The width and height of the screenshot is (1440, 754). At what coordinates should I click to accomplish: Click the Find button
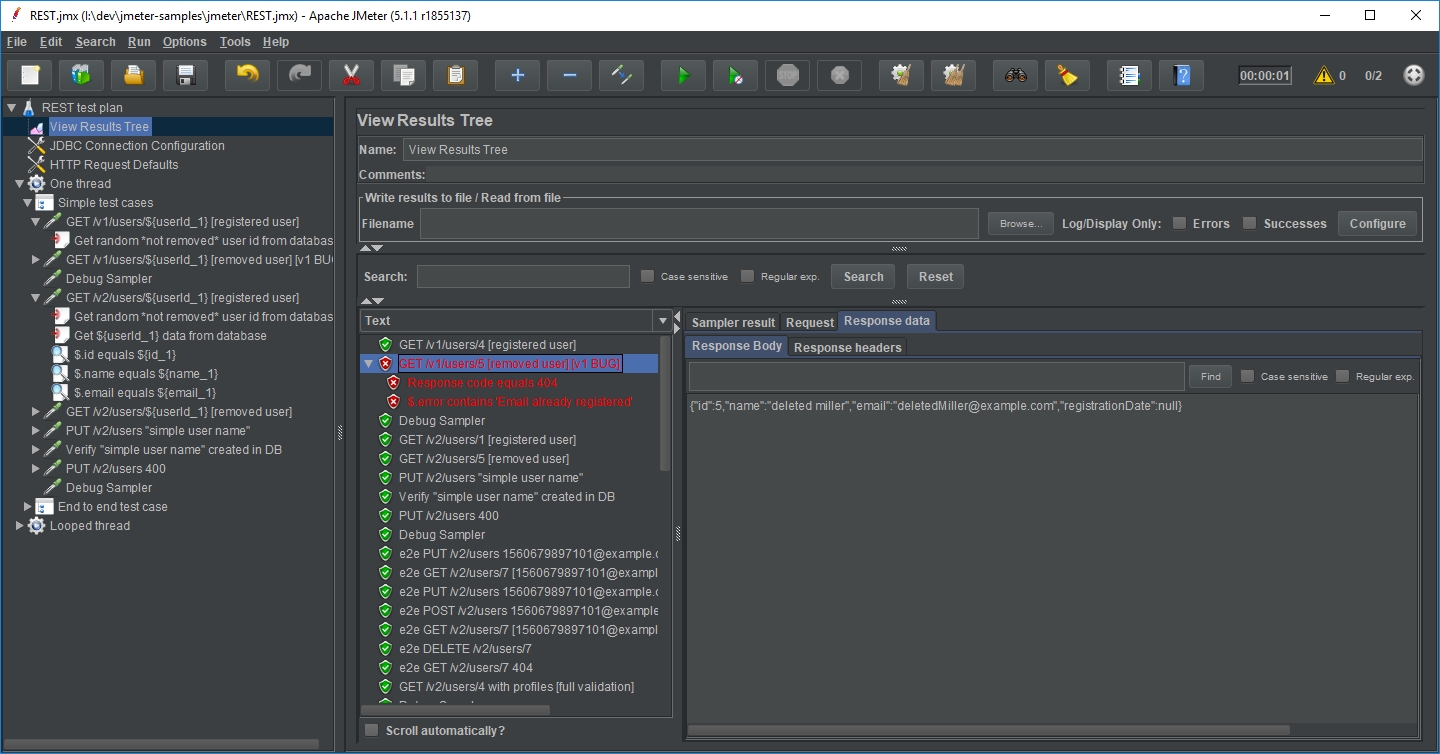(1210, 376)
